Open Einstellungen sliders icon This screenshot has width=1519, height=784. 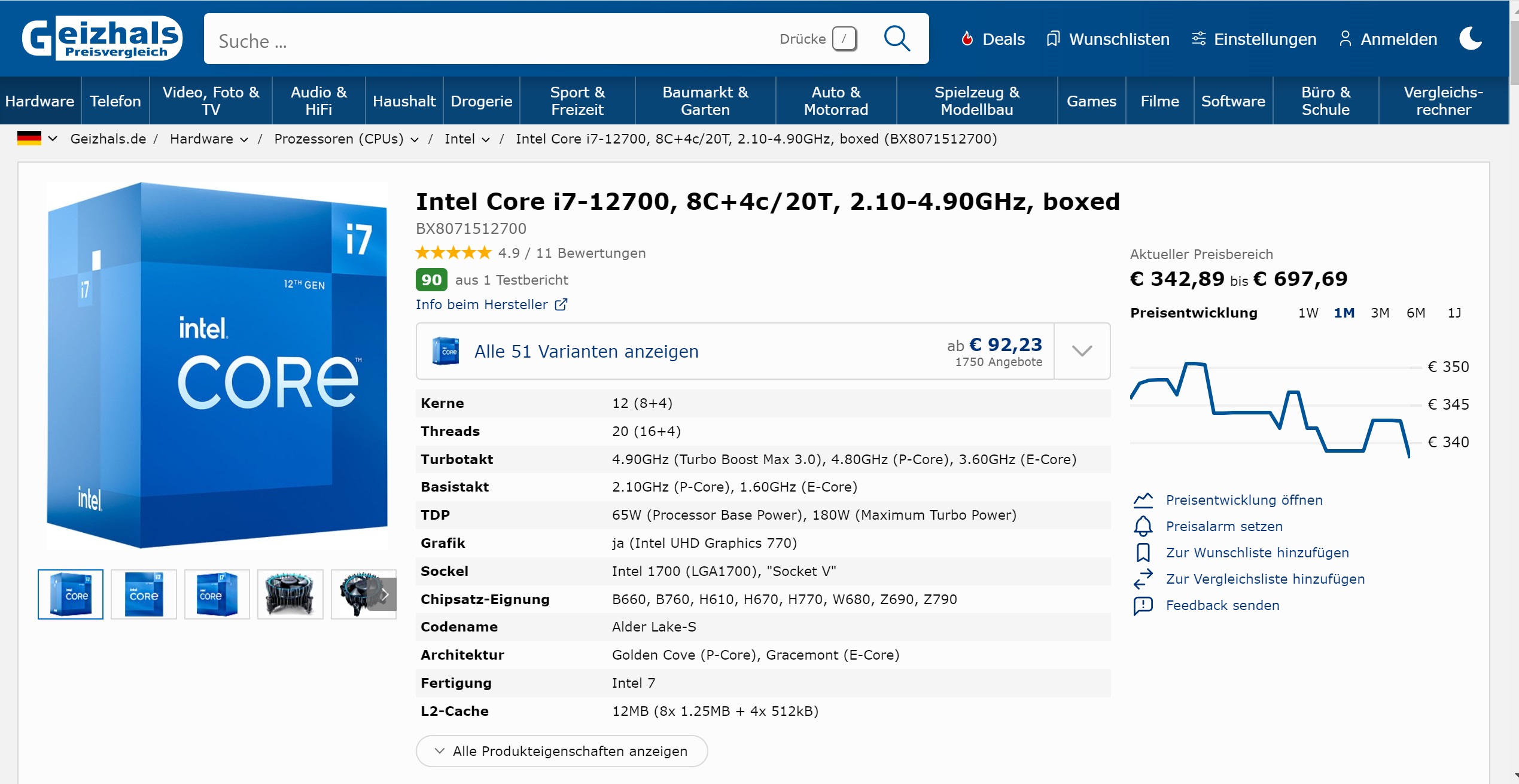(x=1198, y=39)
